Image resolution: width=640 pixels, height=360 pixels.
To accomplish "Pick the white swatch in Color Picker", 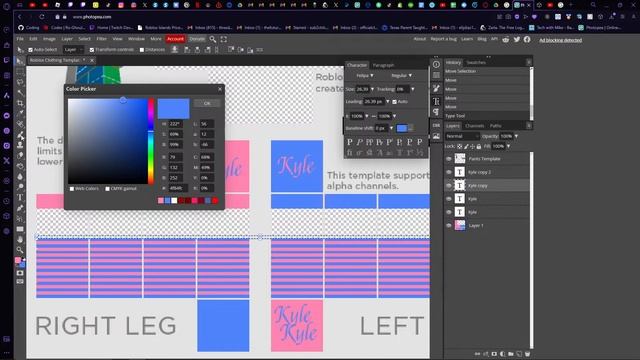I will 174,200.
